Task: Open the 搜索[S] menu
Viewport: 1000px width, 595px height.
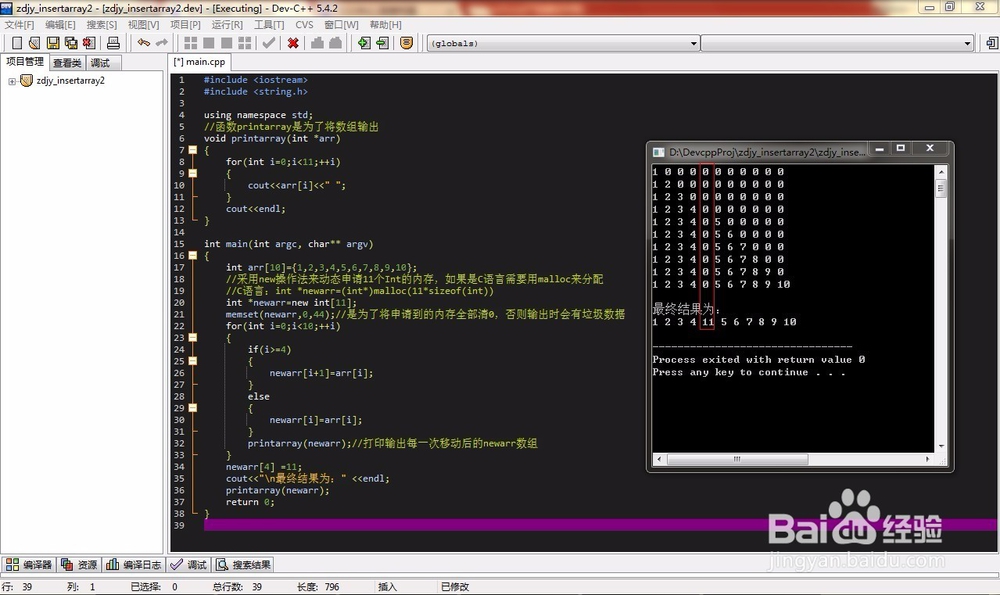Action: click(102, 25)
